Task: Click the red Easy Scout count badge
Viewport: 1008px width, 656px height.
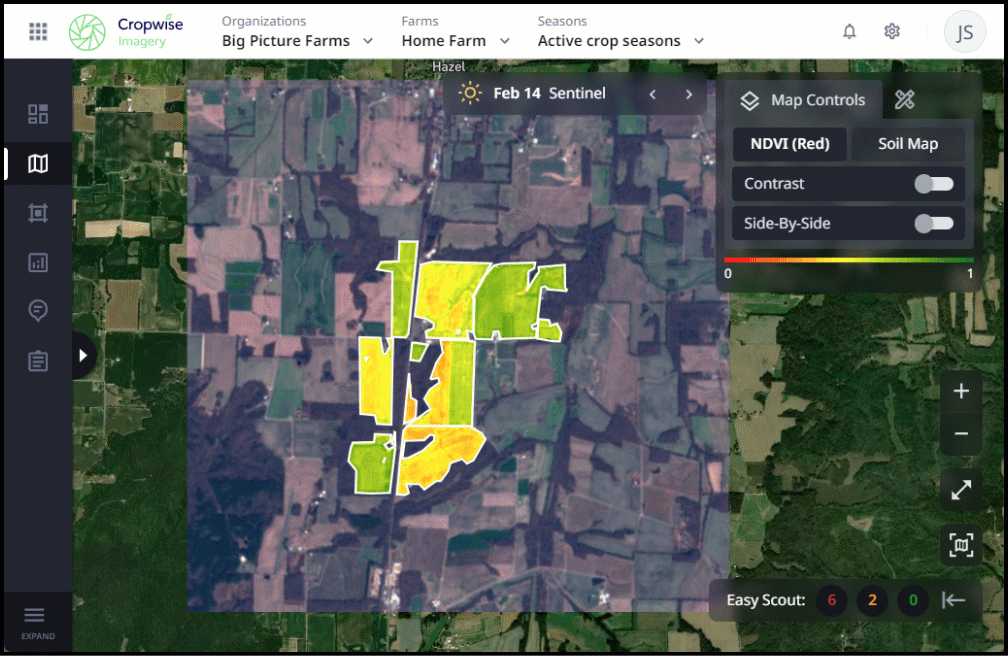Action: click(x=831, y=600)
